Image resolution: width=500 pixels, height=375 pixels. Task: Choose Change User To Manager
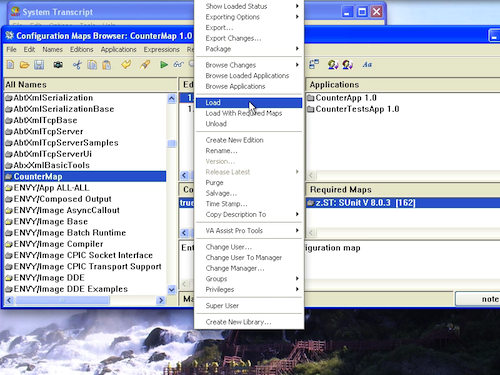click(249, 257)
